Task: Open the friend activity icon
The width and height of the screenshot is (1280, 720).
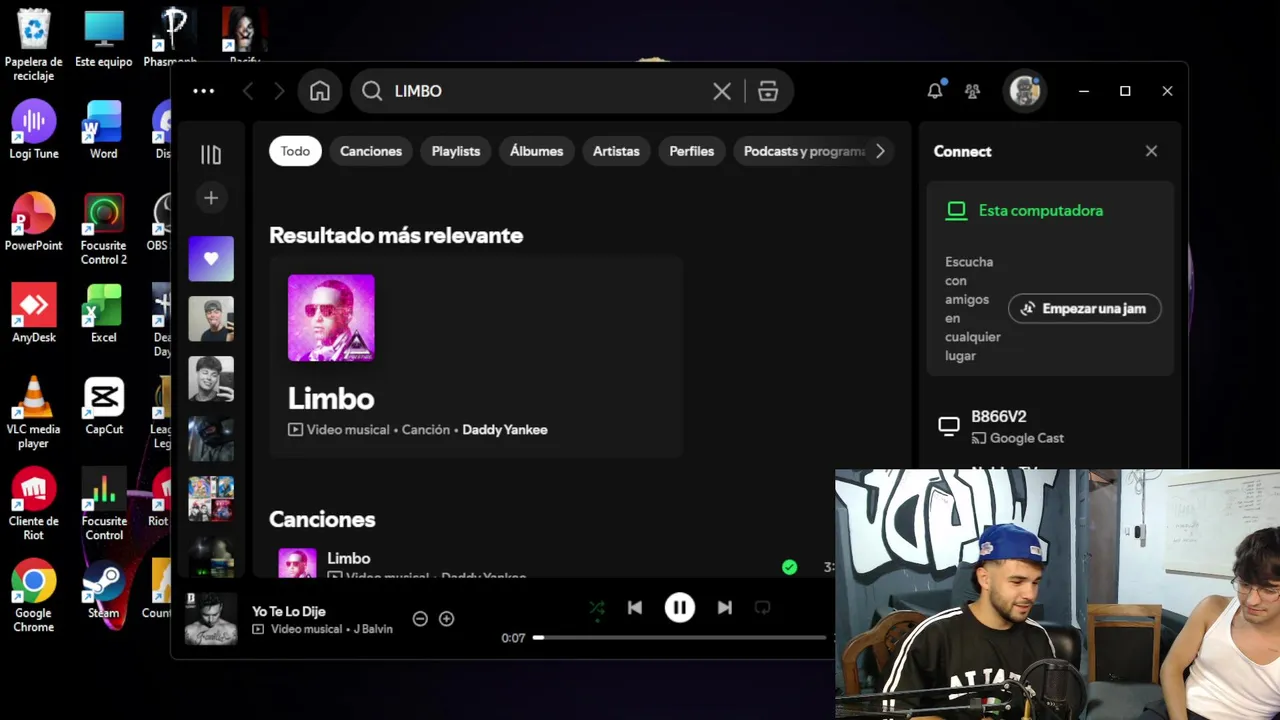Action: click(x=972, y=91)
